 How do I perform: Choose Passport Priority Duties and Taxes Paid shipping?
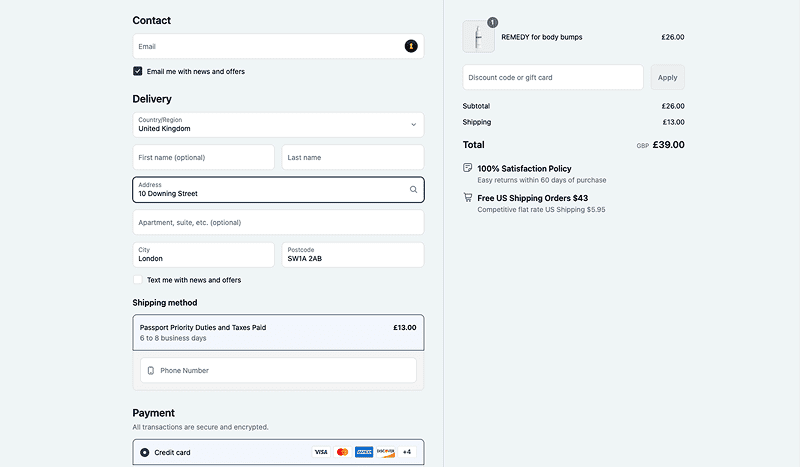click(x=278, y=332)
